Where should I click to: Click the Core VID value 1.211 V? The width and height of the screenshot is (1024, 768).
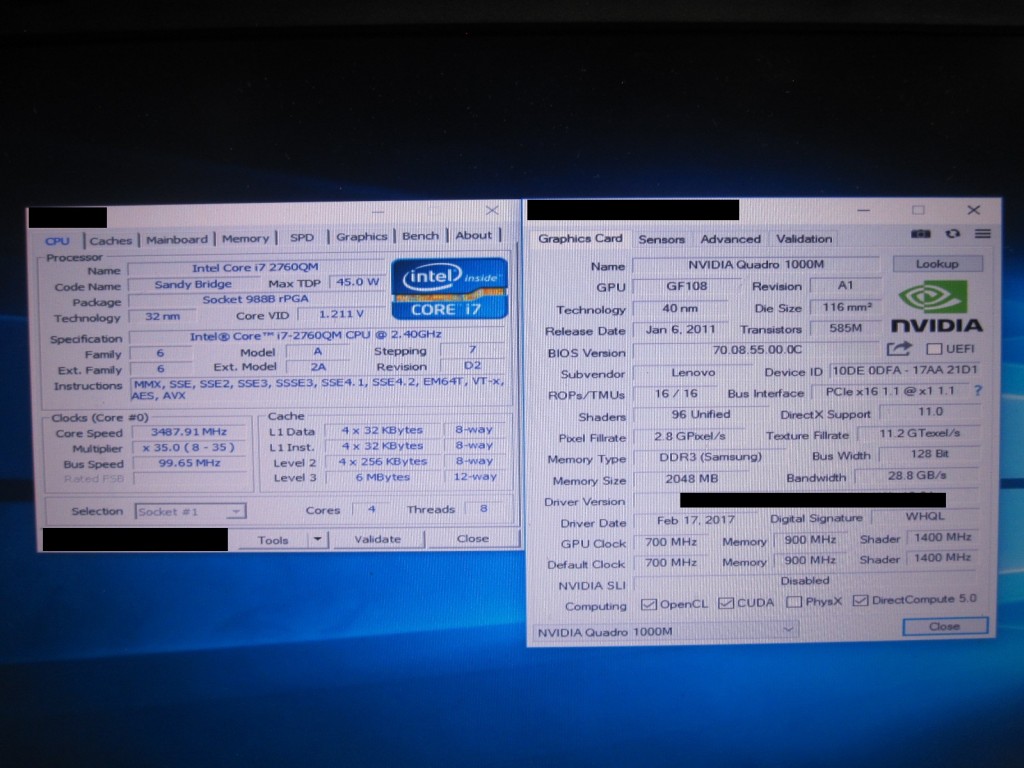(x=341, y=314)
